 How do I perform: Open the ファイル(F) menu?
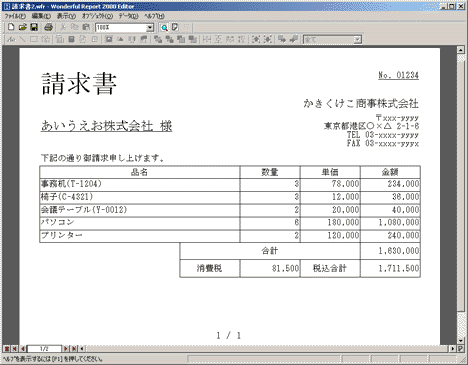15,16
